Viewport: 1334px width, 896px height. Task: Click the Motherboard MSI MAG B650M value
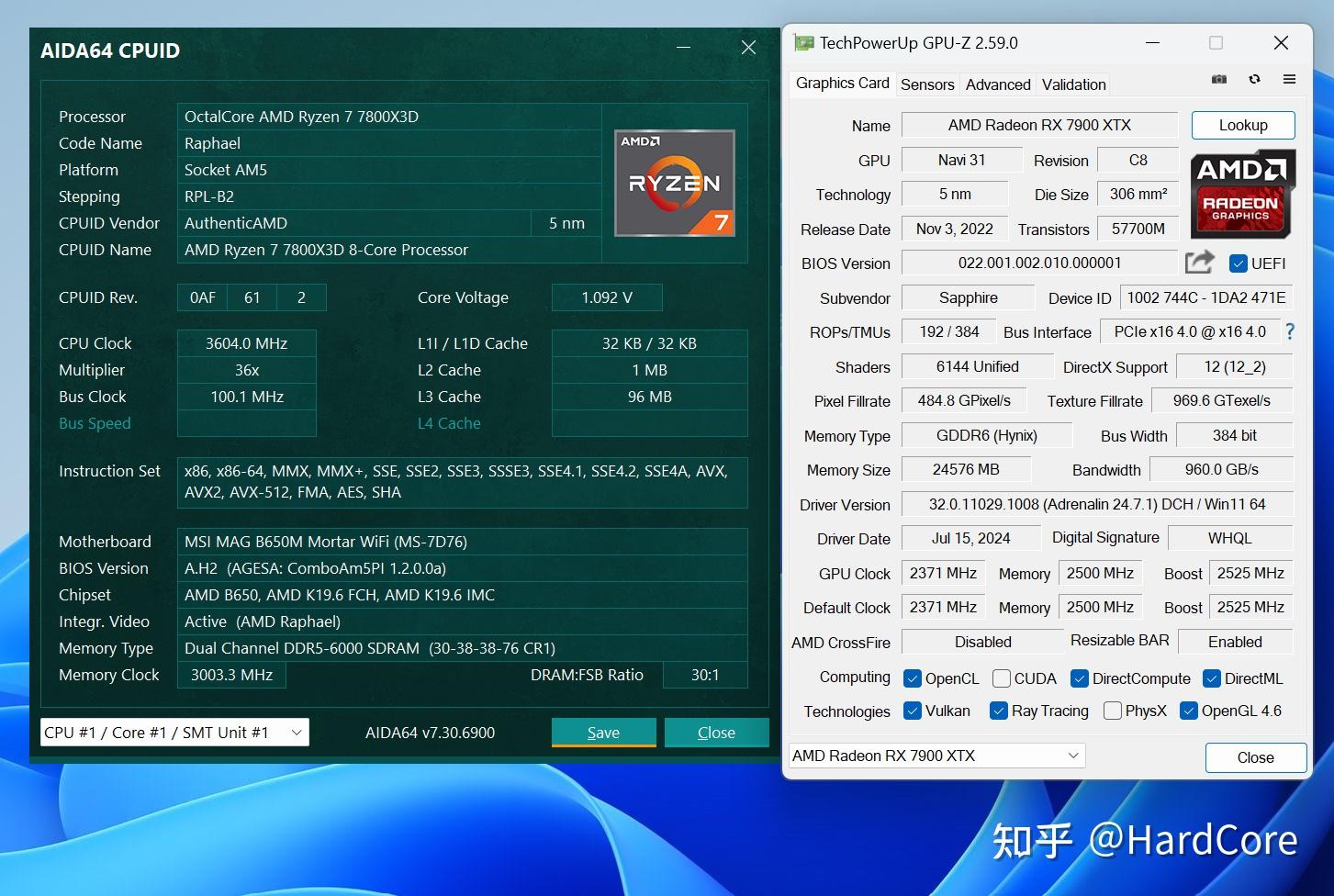[463, 542]
